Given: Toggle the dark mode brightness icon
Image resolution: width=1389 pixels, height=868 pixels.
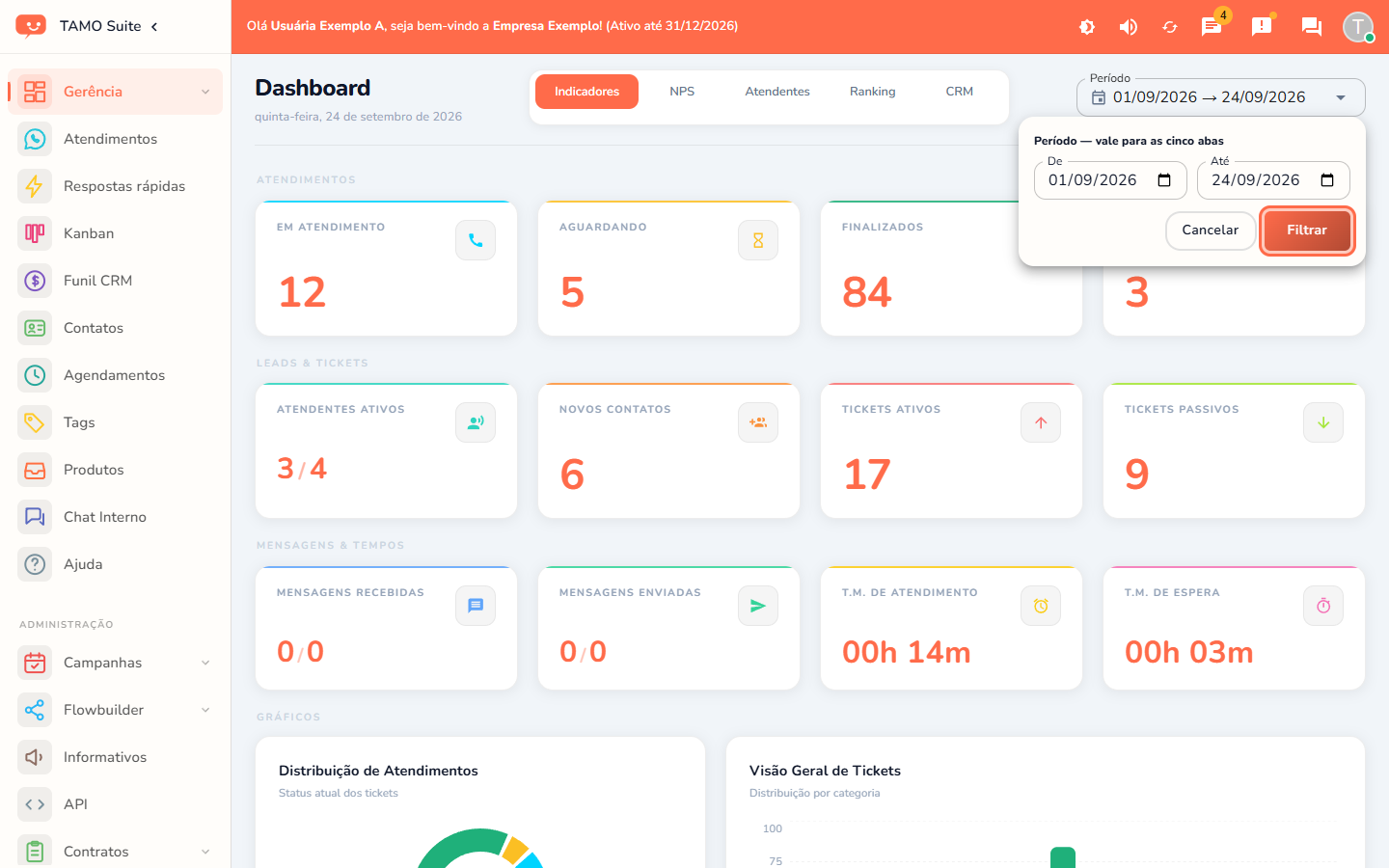Looking at the screenshot, I should point(1087,27).
